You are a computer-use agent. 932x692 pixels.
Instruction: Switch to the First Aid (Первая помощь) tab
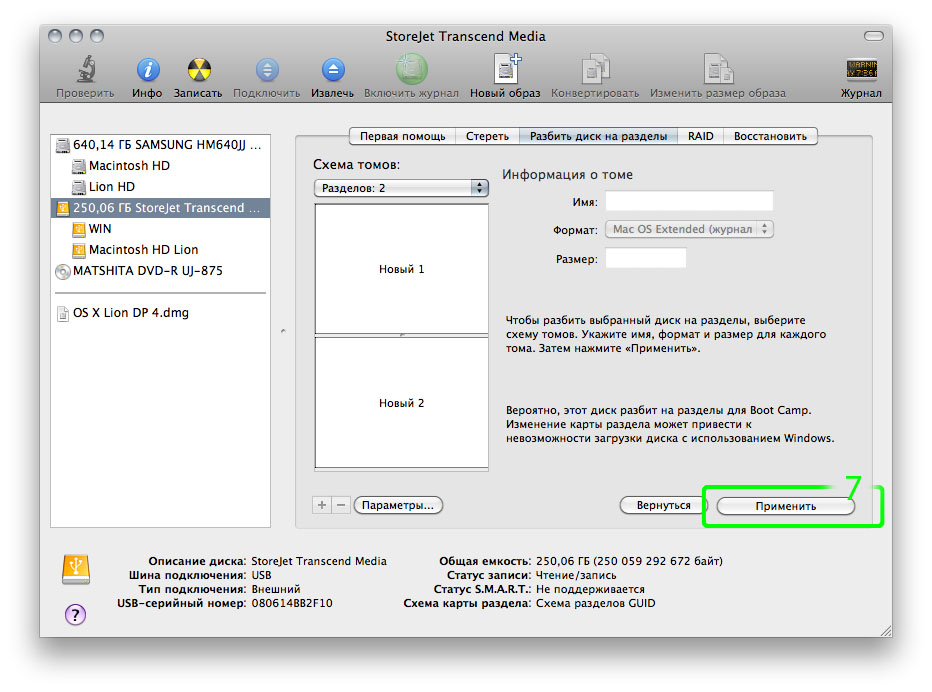coord(402,136)
